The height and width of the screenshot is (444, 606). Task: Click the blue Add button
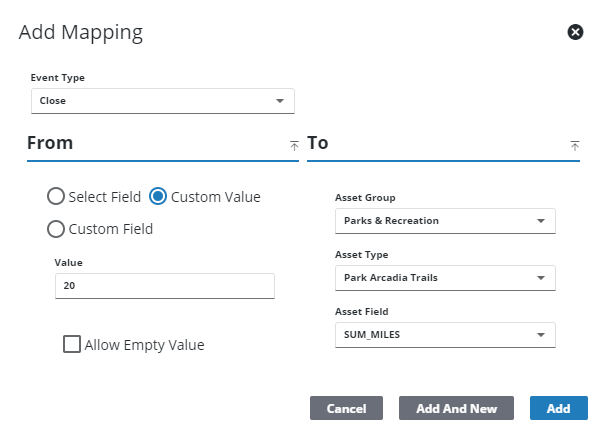(x=558, y=408)
